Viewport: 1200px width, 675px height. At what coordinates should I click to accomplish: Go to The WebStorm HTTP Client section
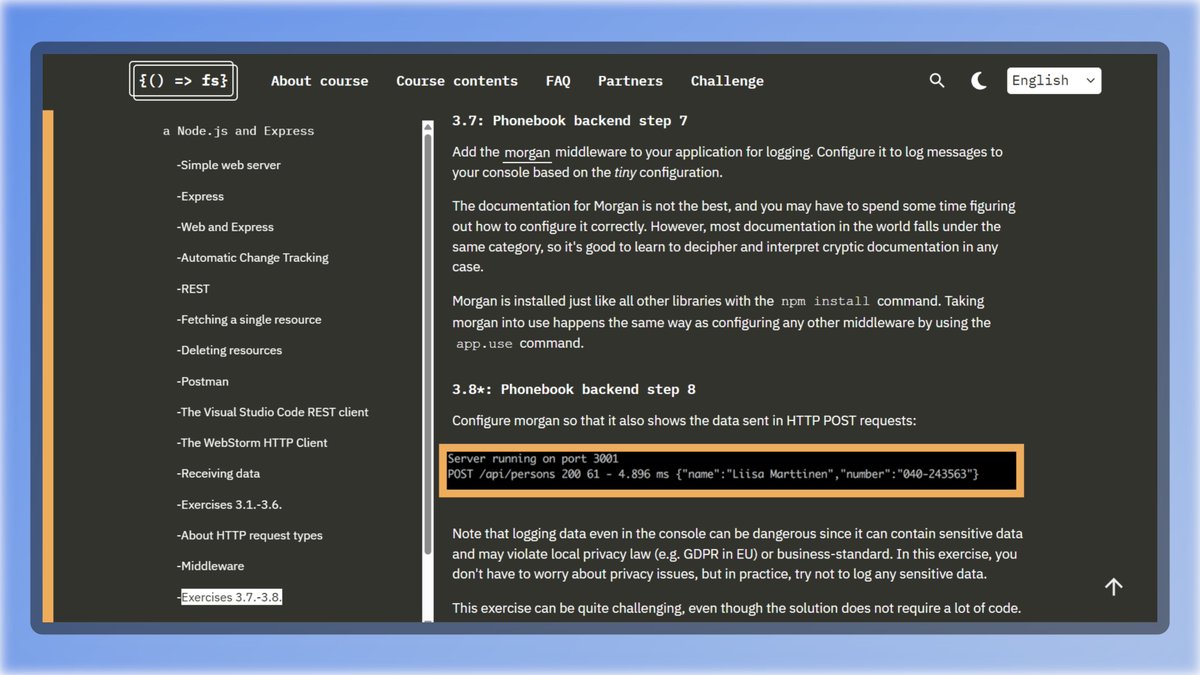252,443
